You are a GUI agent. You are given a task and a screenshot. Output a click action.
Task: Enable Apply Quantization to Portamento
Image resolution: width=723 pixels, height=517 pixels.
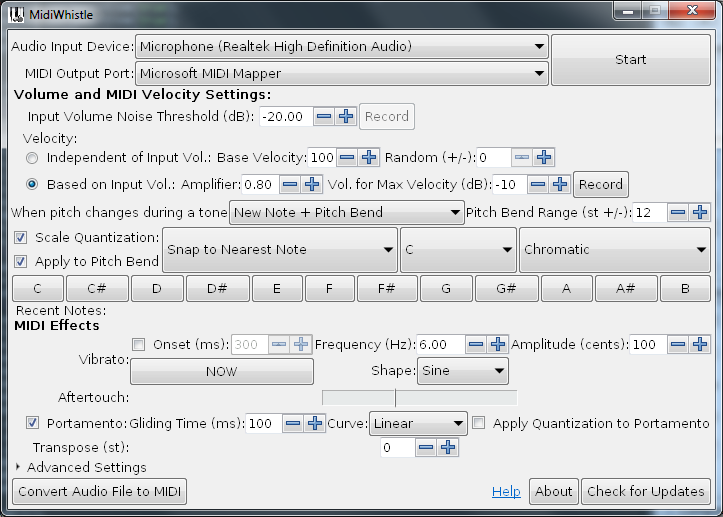[x=480, y=423]
